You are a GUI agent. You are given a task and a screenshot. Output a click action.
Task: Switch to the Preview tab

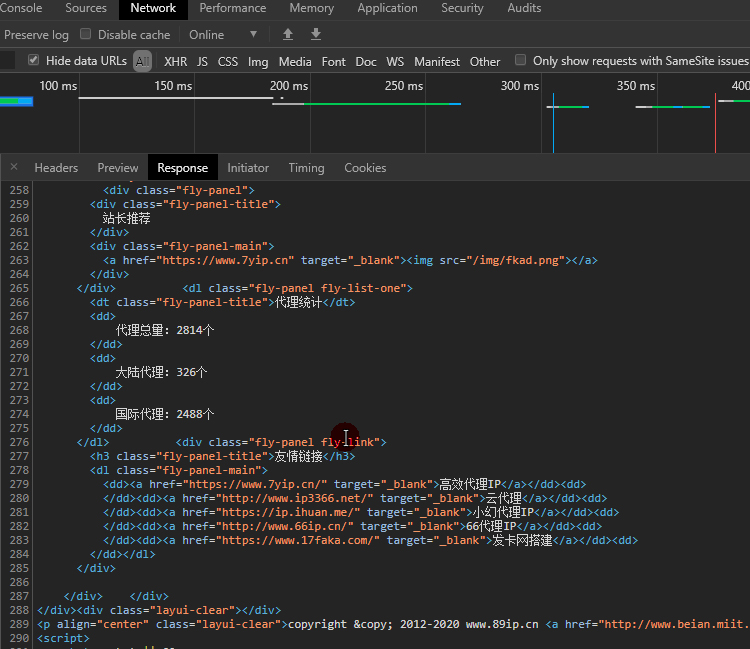118,168
